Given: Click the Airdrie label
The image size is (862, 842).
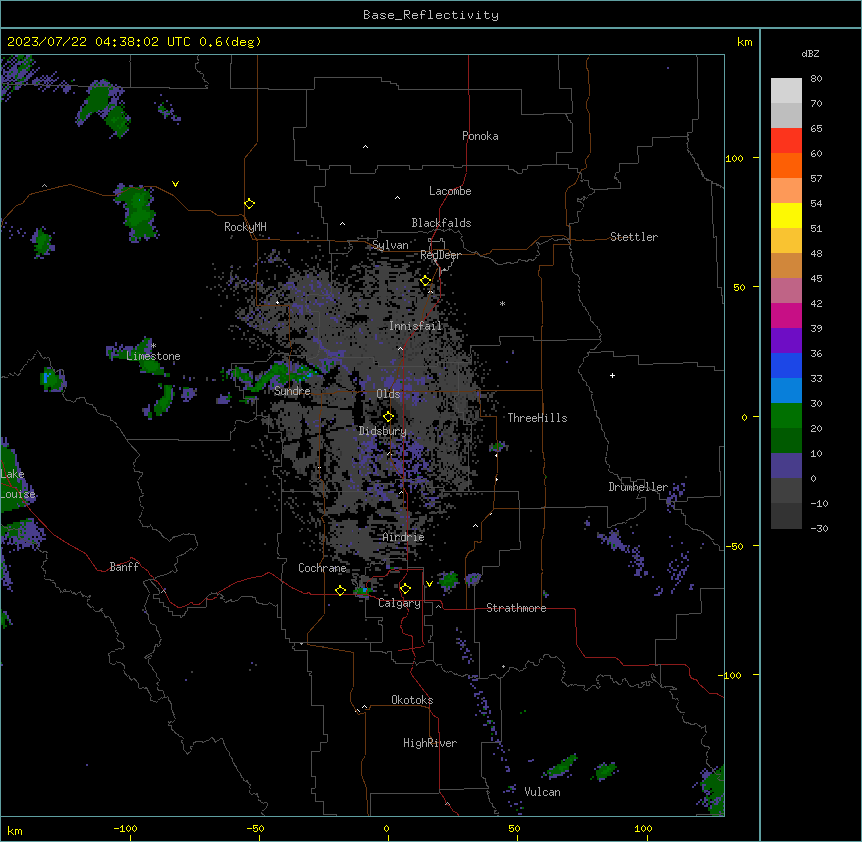Looking at the screenshot, I should pos(403,537).
